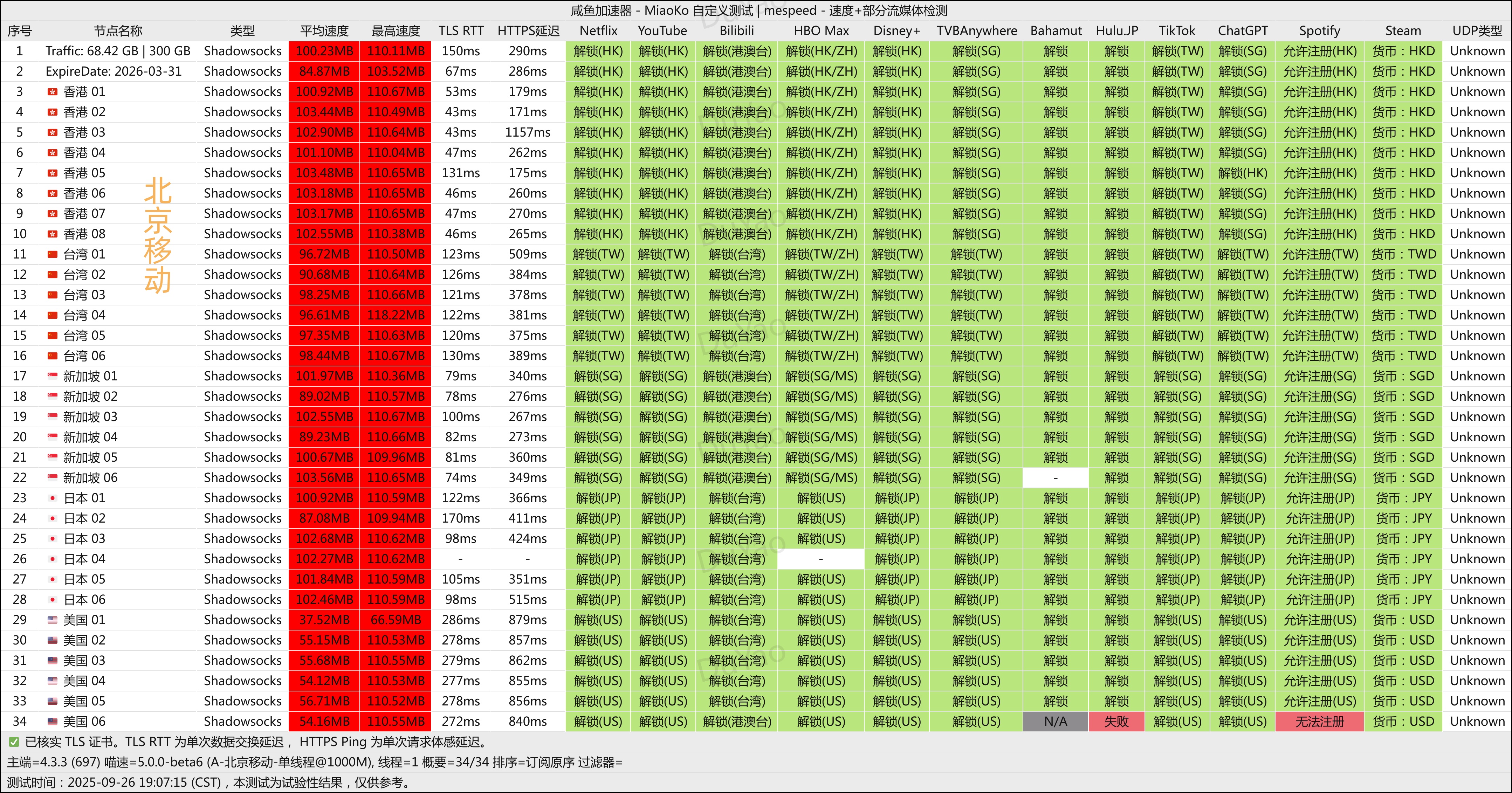Click the US flag beside 美国 06
This screenshot has height=793, width=1512.
[53, 722]
